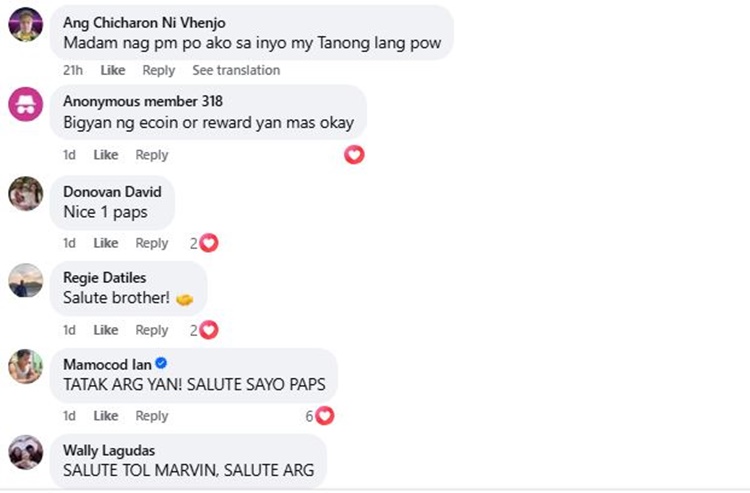The width and height of the screenshot is (750, 493).
Task: Reply to Mamocod Ian's TATAK ARG comment
Action: pos(152,416)
